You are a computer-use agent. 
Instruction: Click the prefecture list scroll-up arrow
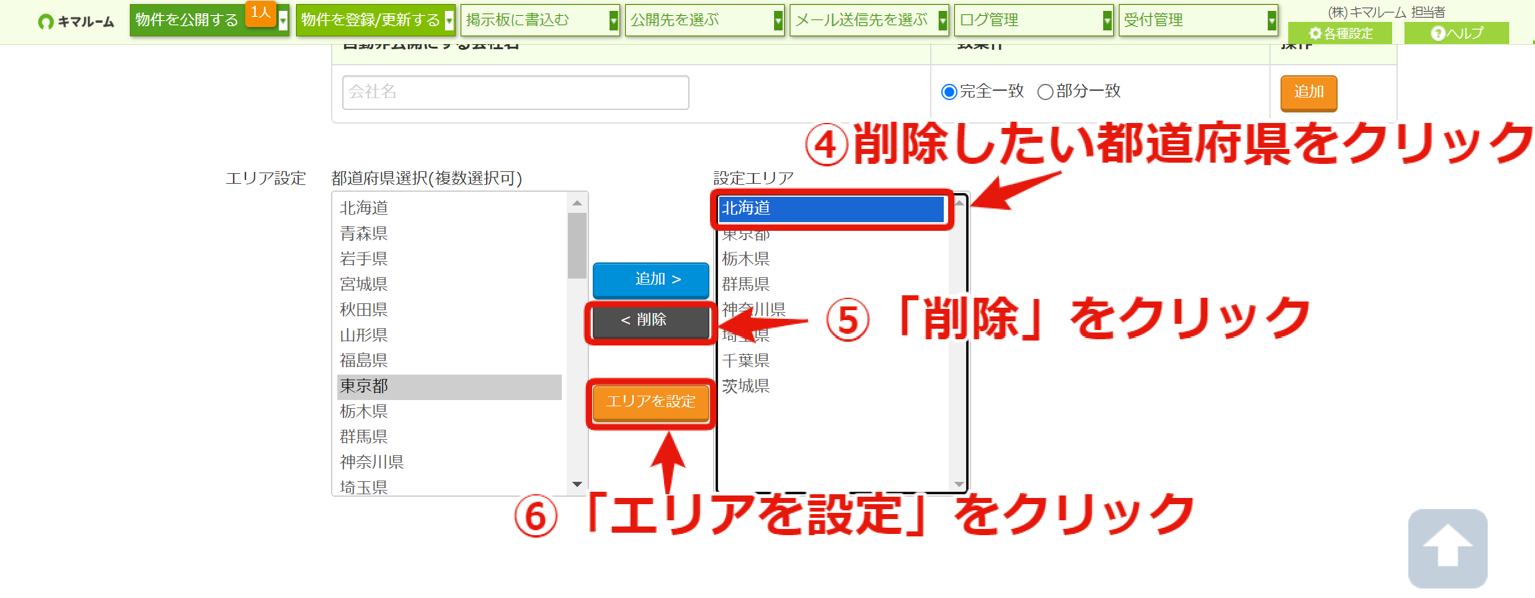point(577,202)
